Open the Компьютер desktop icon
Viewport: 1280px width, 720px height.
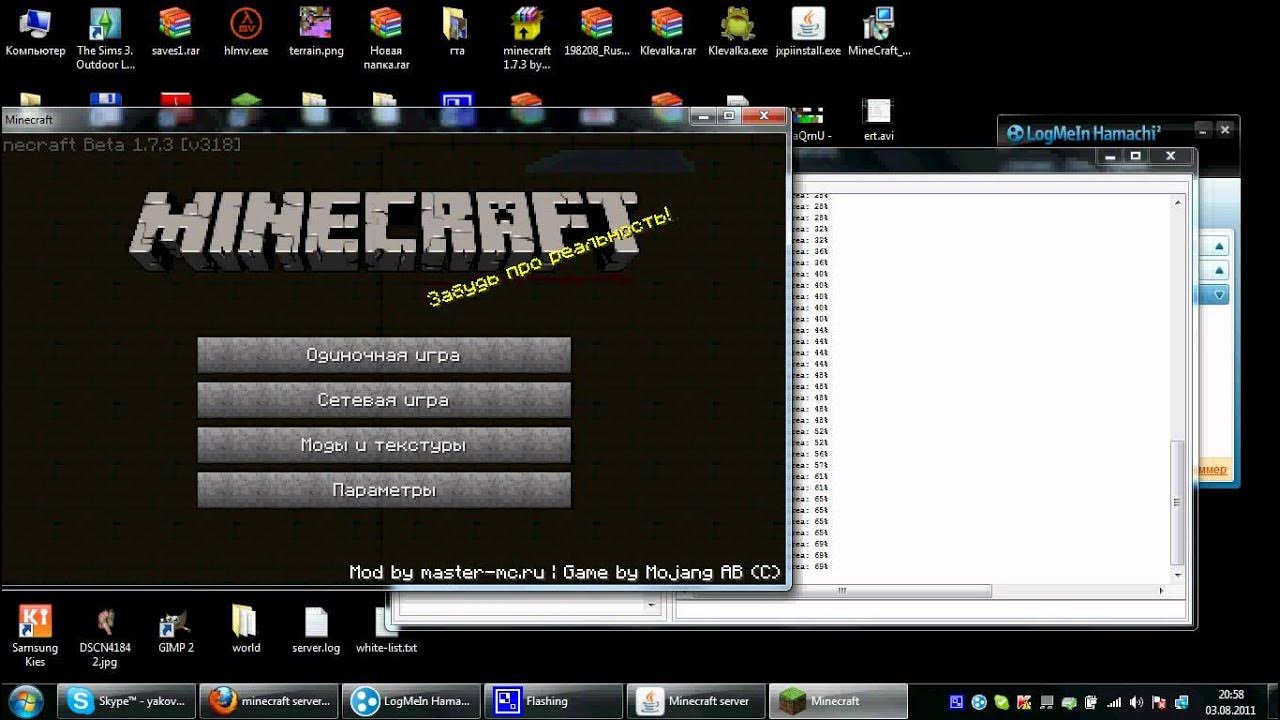tap(35, 32)
